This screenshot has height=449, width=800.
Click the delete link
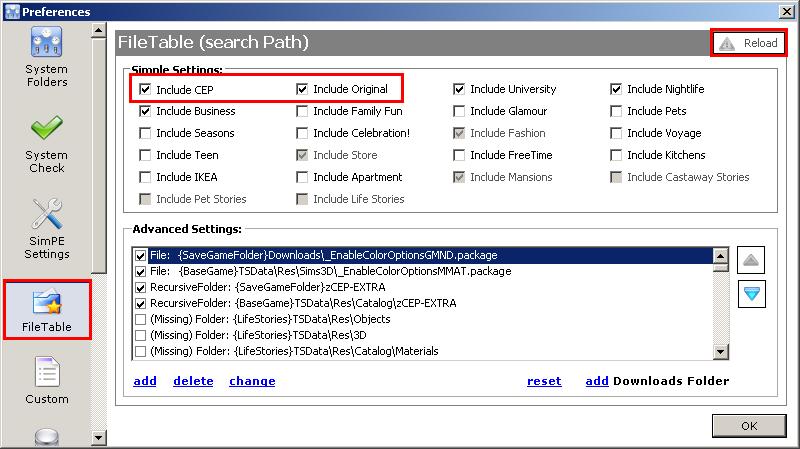point(193,381)
